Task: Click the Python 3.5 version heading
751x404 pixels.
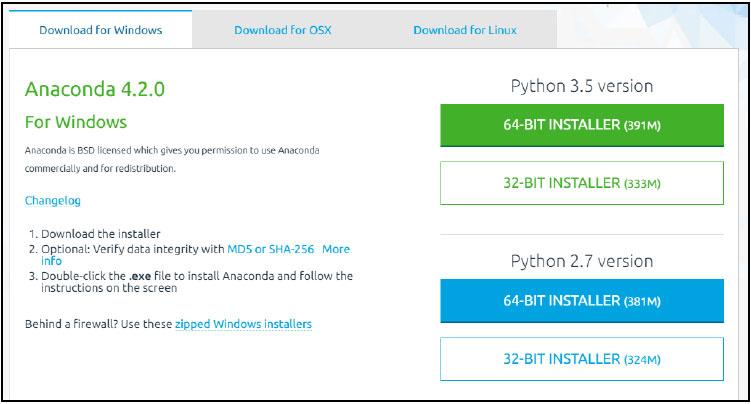Action: [x=582, y=86]
